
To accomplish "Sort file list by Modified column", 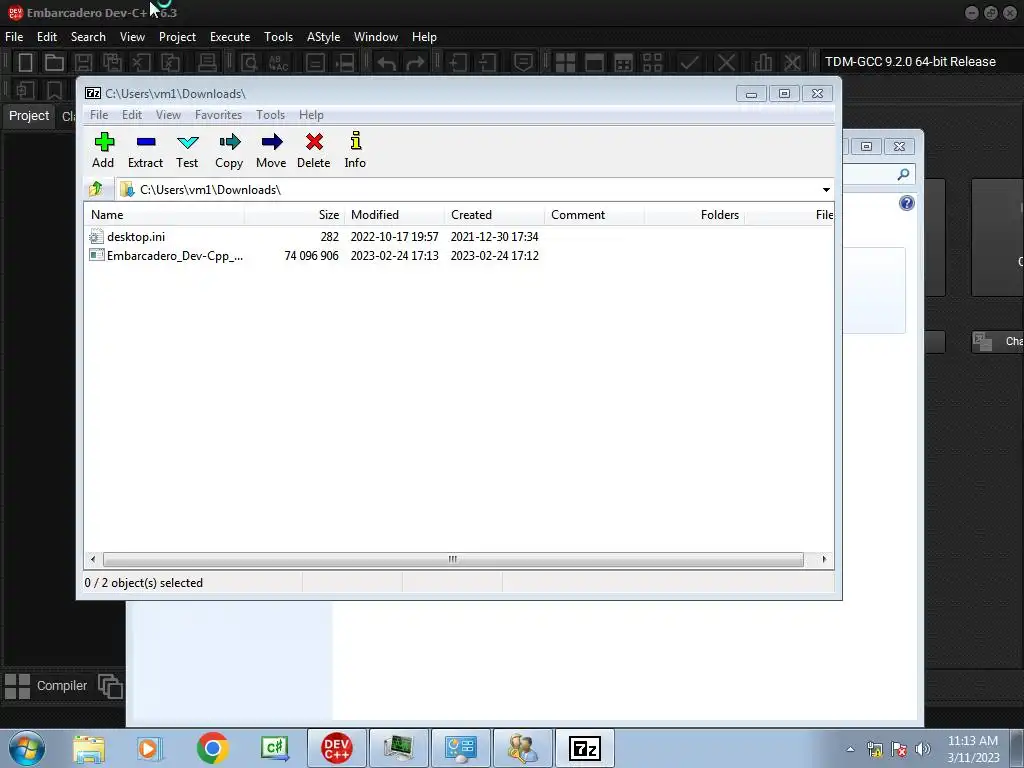I will 394,215.
